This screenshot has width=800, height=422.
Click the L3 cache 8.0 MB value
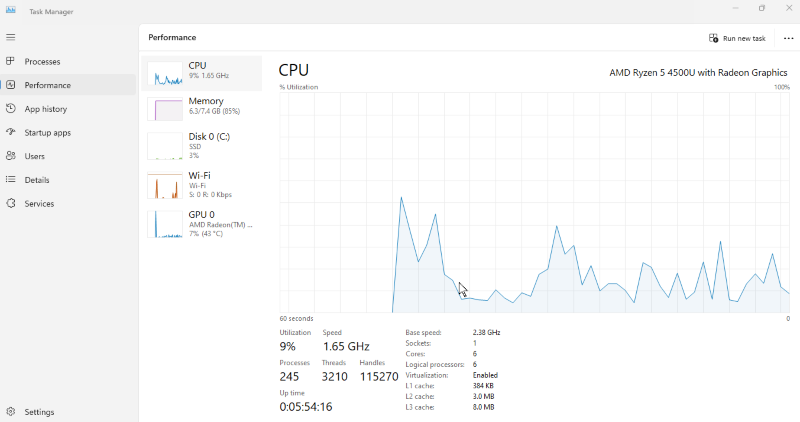tap(483, 407)
